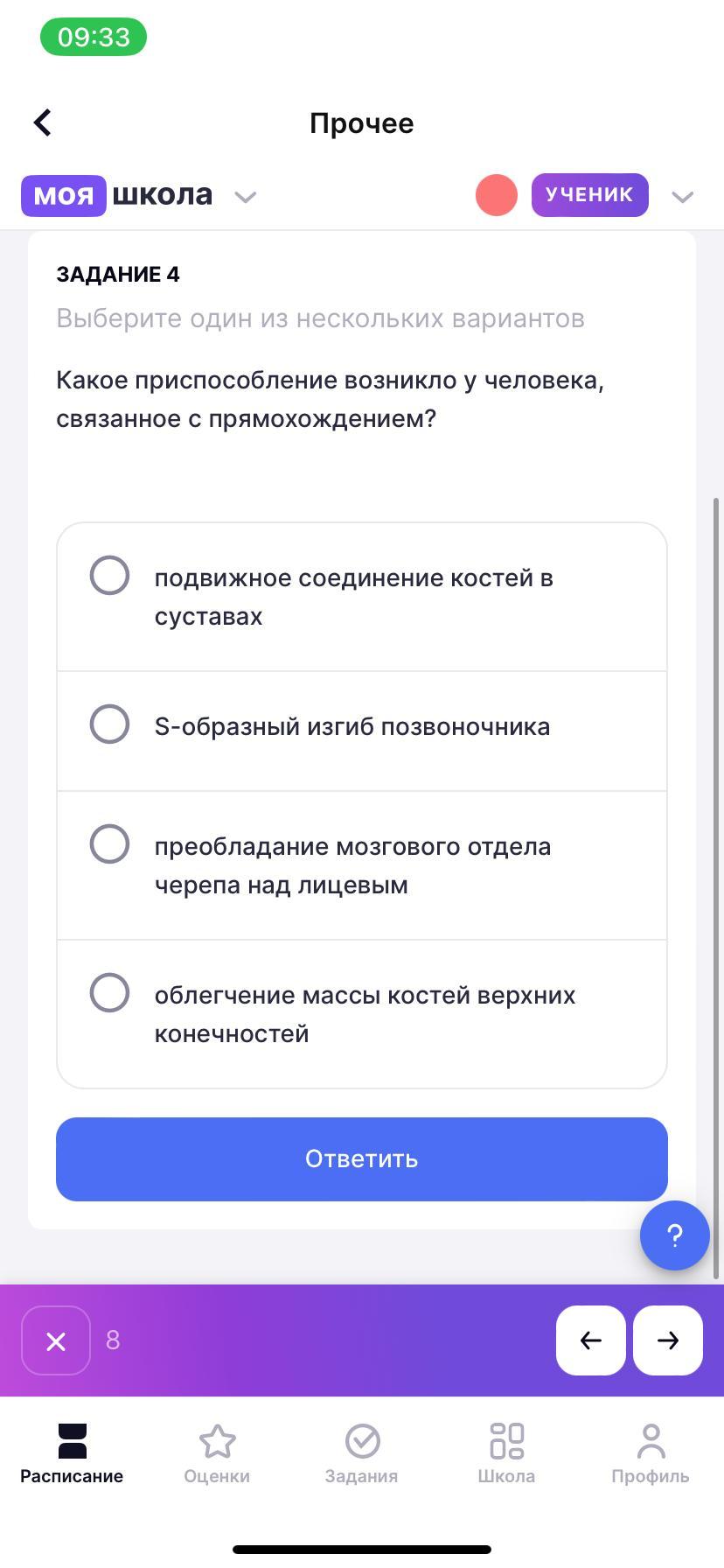Select преобладание мозгового отдела черепа option

pos(110,844)
